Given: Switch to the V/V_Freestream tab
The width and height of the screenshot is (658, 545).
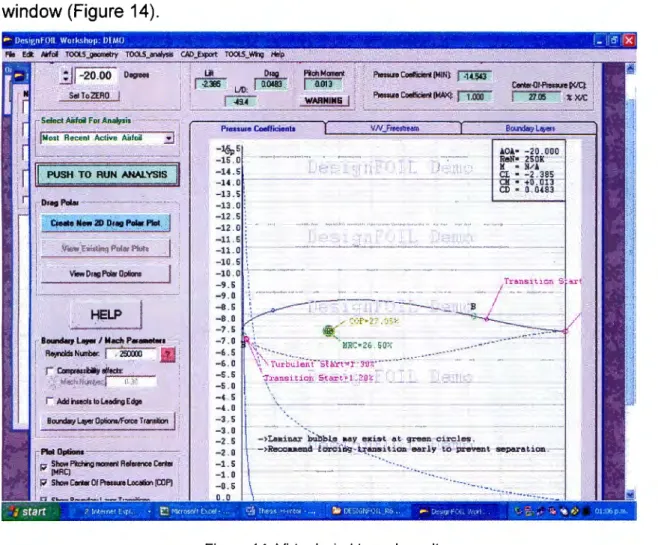Looking at the screenshot, I should [394, 128].
